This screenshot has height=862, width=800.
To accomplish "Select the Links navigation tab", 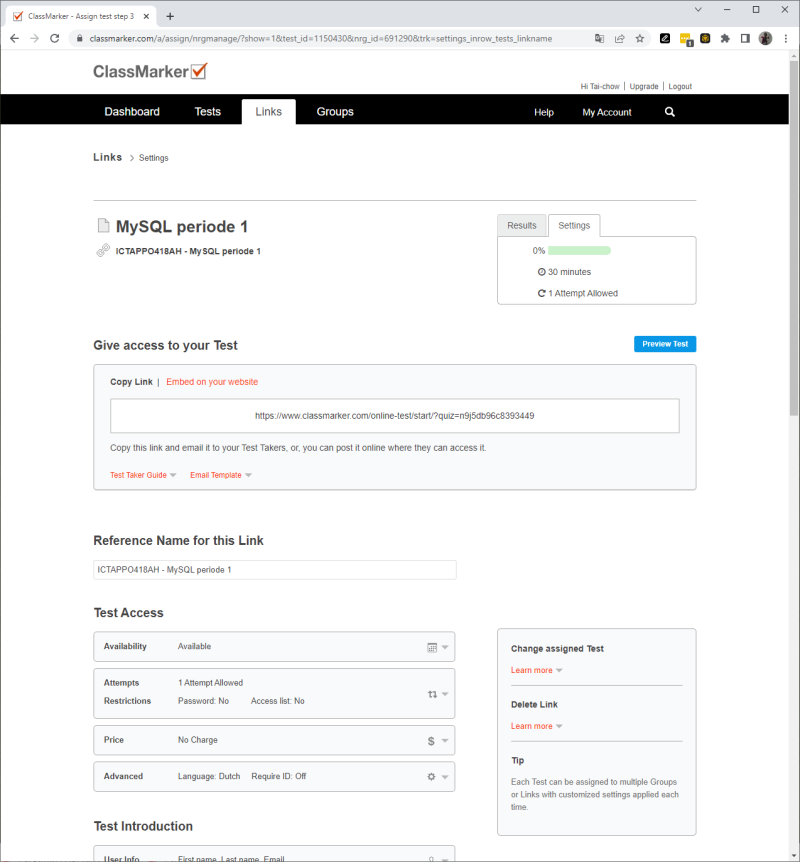I will tap(268, 112).
